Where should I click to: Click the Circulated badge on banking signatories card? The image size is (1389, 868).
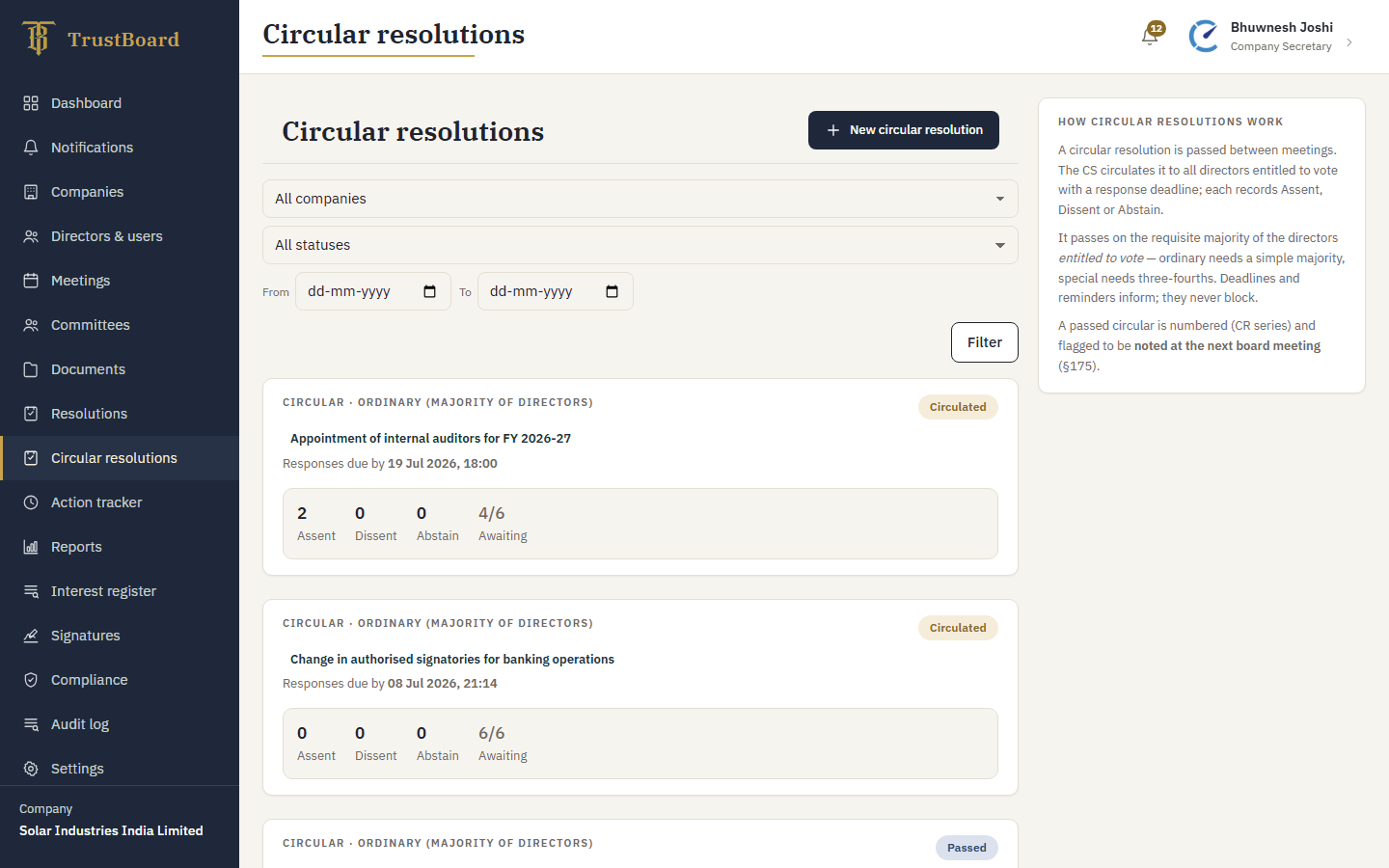coord(958,628)
